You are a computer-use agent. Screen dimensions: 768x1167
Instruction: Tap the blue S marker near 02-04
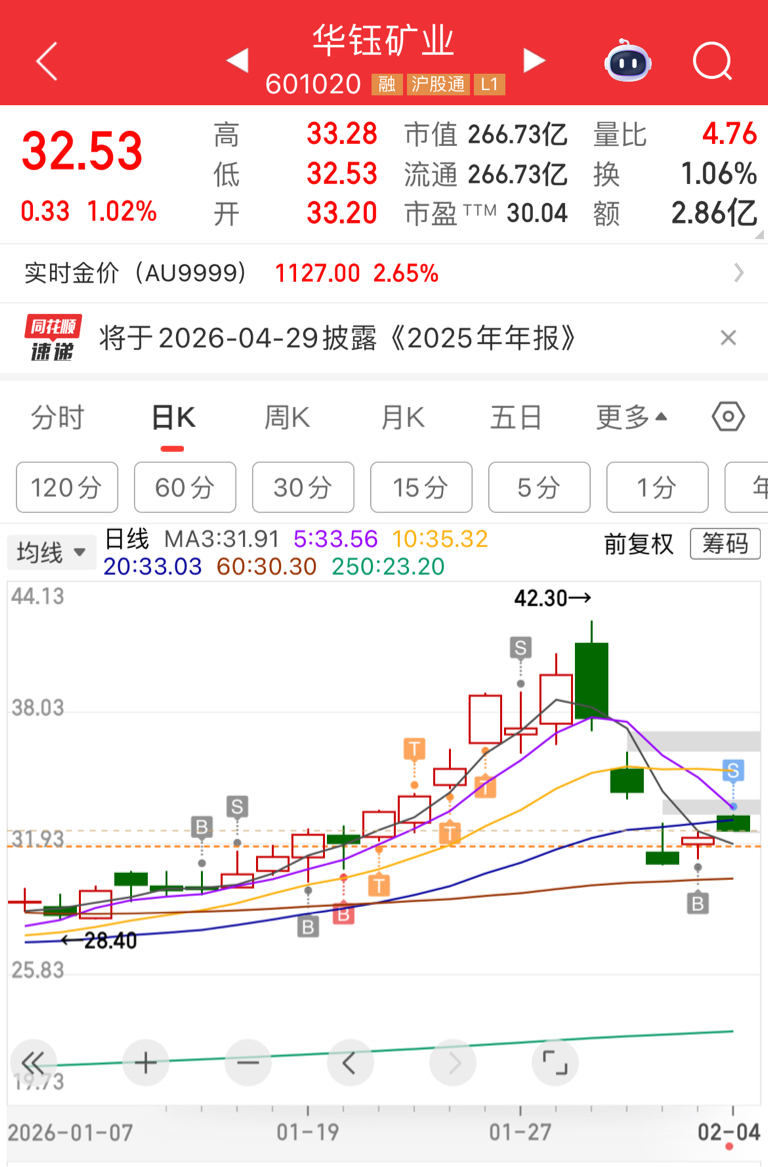coord(733,770)
